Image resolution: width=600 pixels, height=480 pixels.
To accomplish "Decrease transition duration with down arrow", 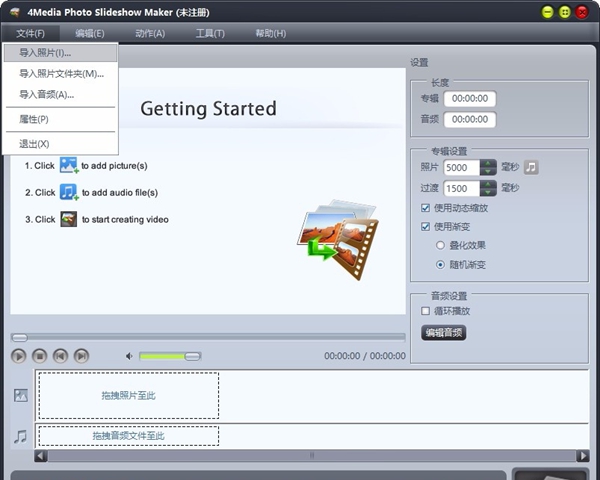I will pyautogui.click(x=488, y=192).
